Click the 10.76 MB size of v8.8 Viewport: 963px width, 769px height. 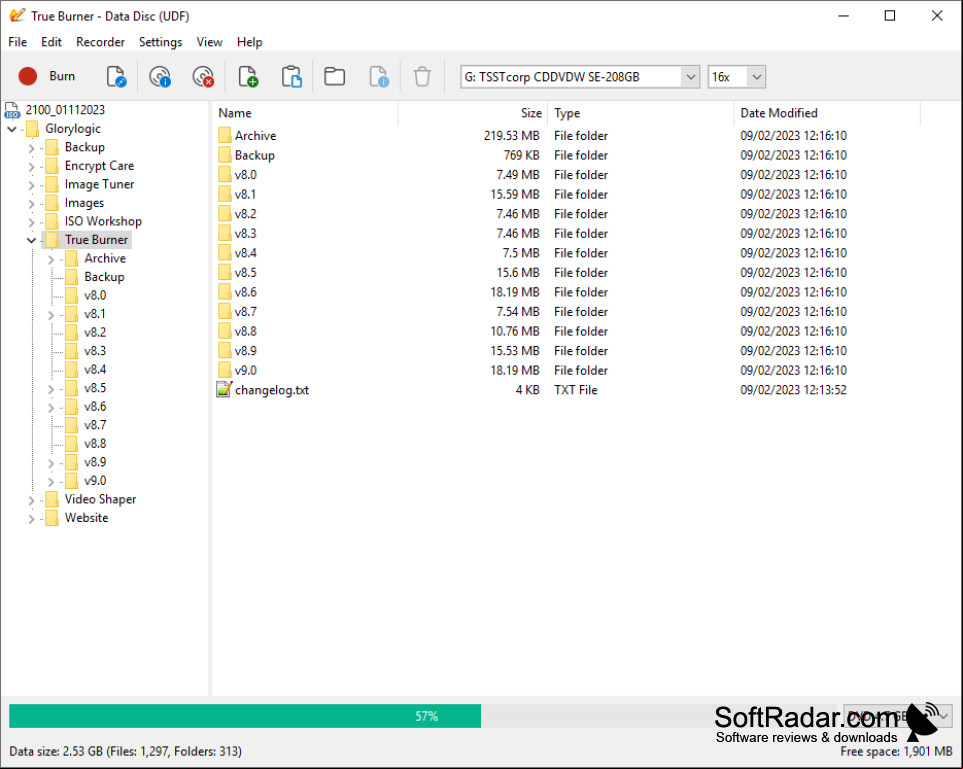click(x=515, y=331)
